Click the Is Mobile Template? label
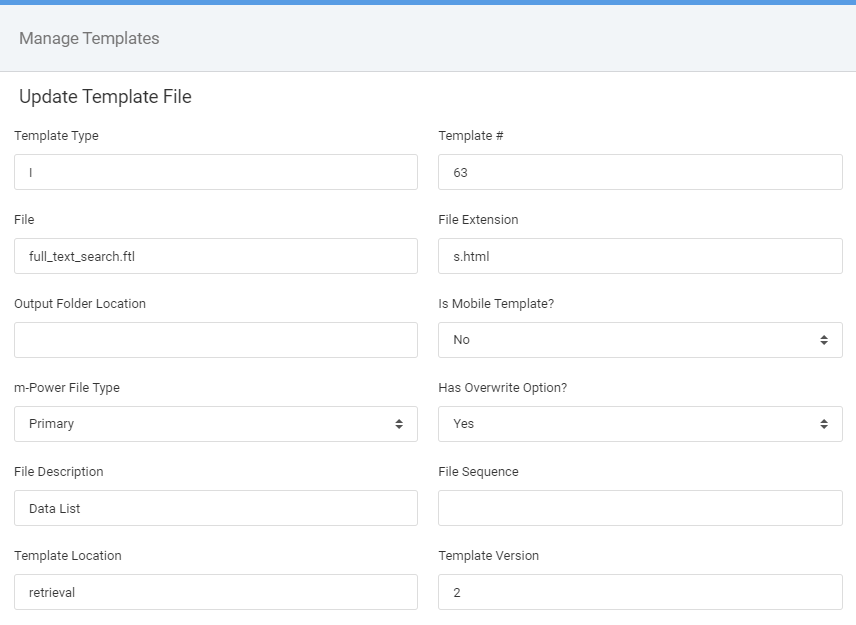Image resolution: width=856 pixels, height=625 pixels. (496, 303)
